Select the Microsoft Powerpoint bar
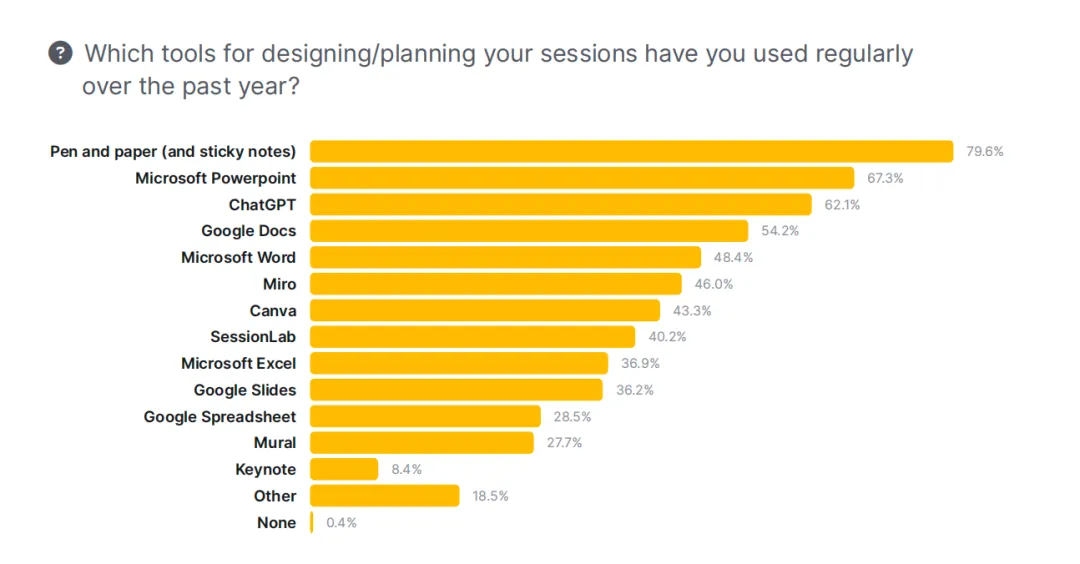 (x=582, y=178)
